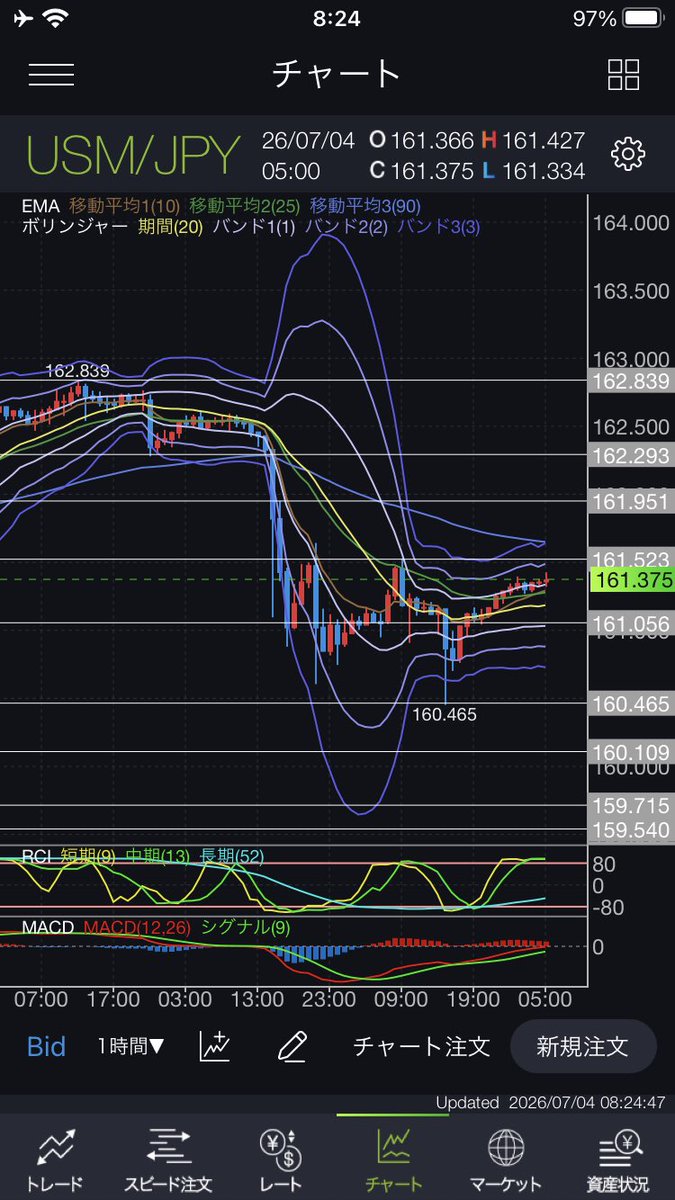Tap the 159.715 price line label

[629, 806]
